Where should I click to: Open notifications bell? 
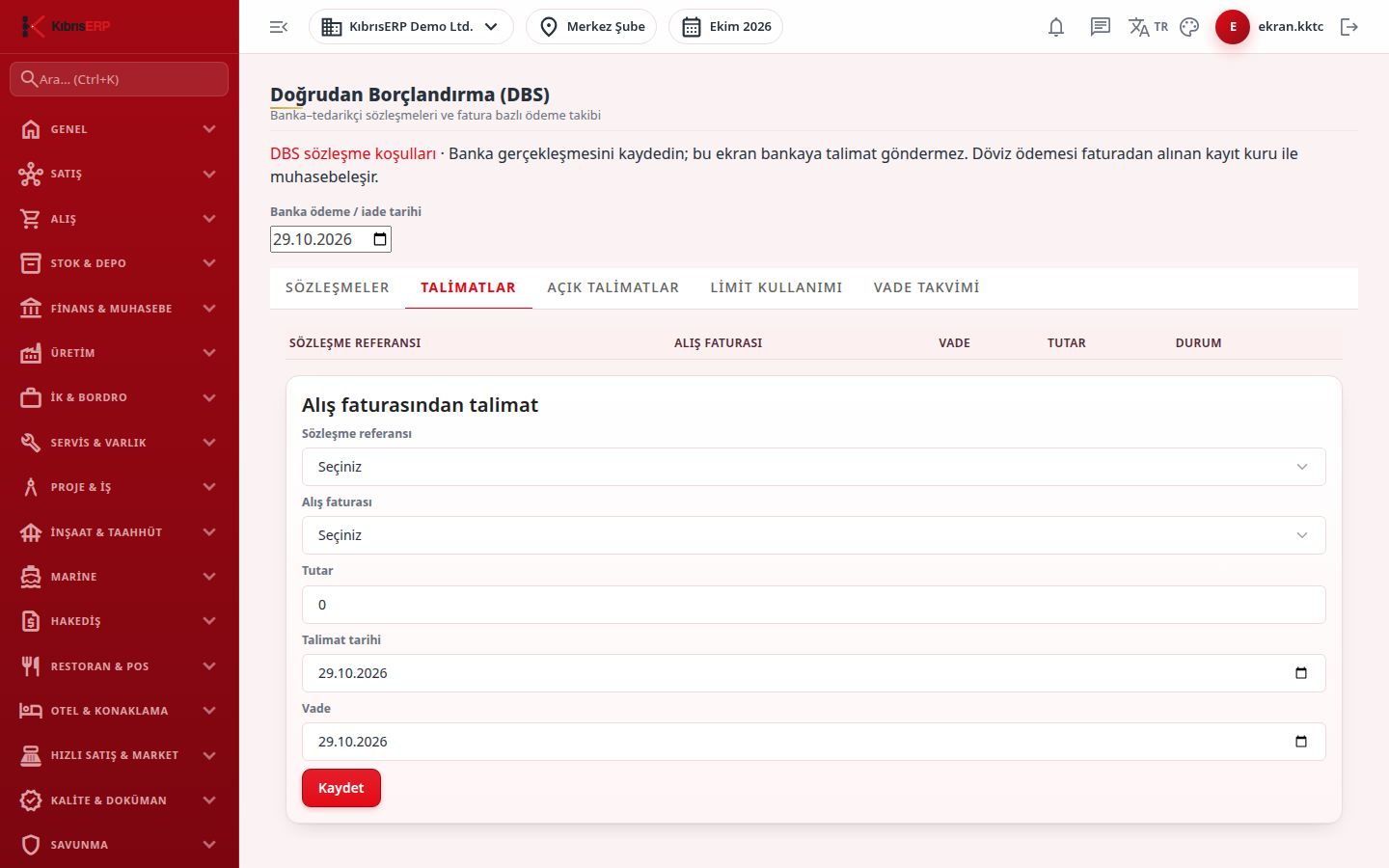point(1056,27)
